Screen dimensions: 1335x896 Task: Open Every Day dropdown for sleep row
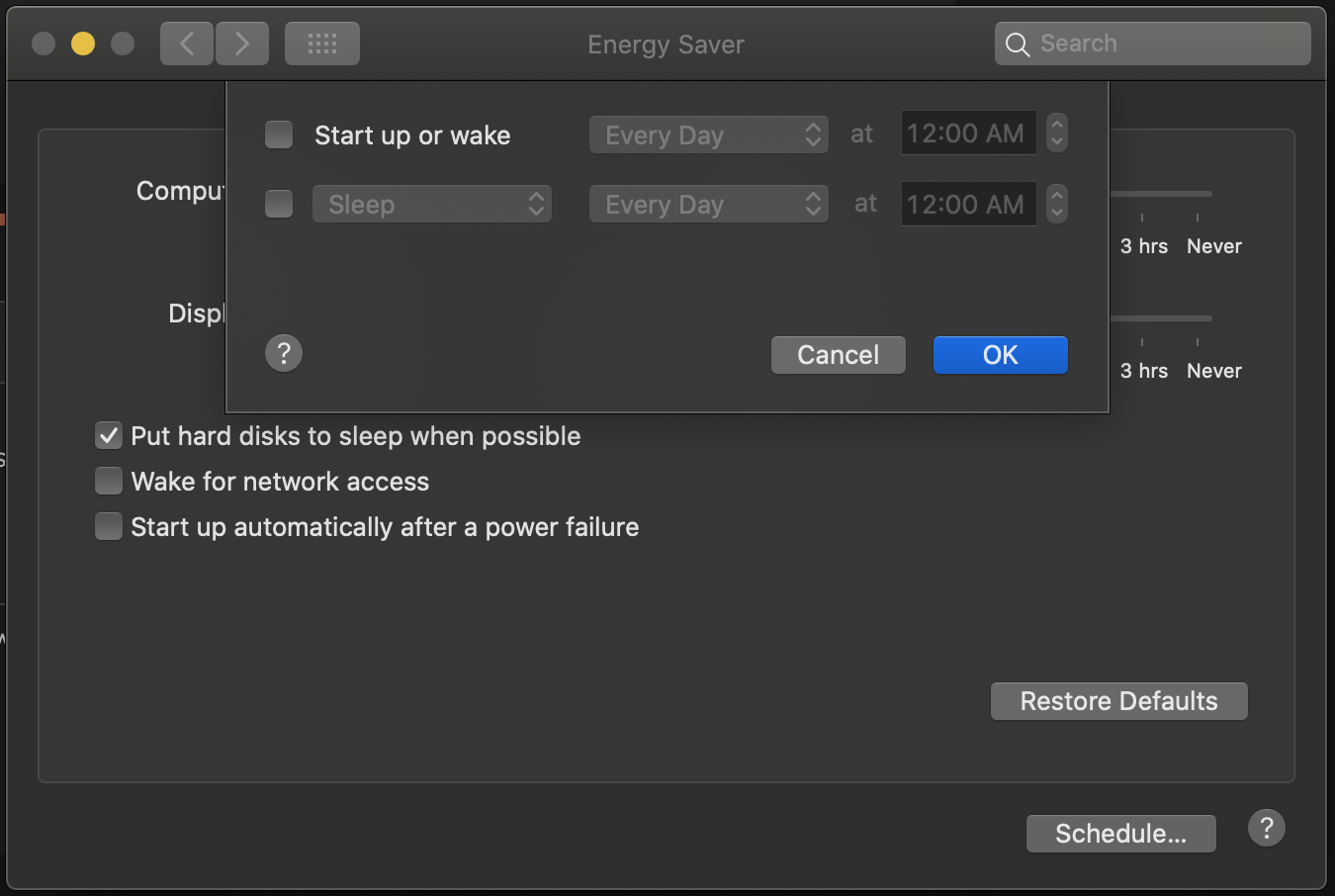pyautogui.click(x=709, y=205)
